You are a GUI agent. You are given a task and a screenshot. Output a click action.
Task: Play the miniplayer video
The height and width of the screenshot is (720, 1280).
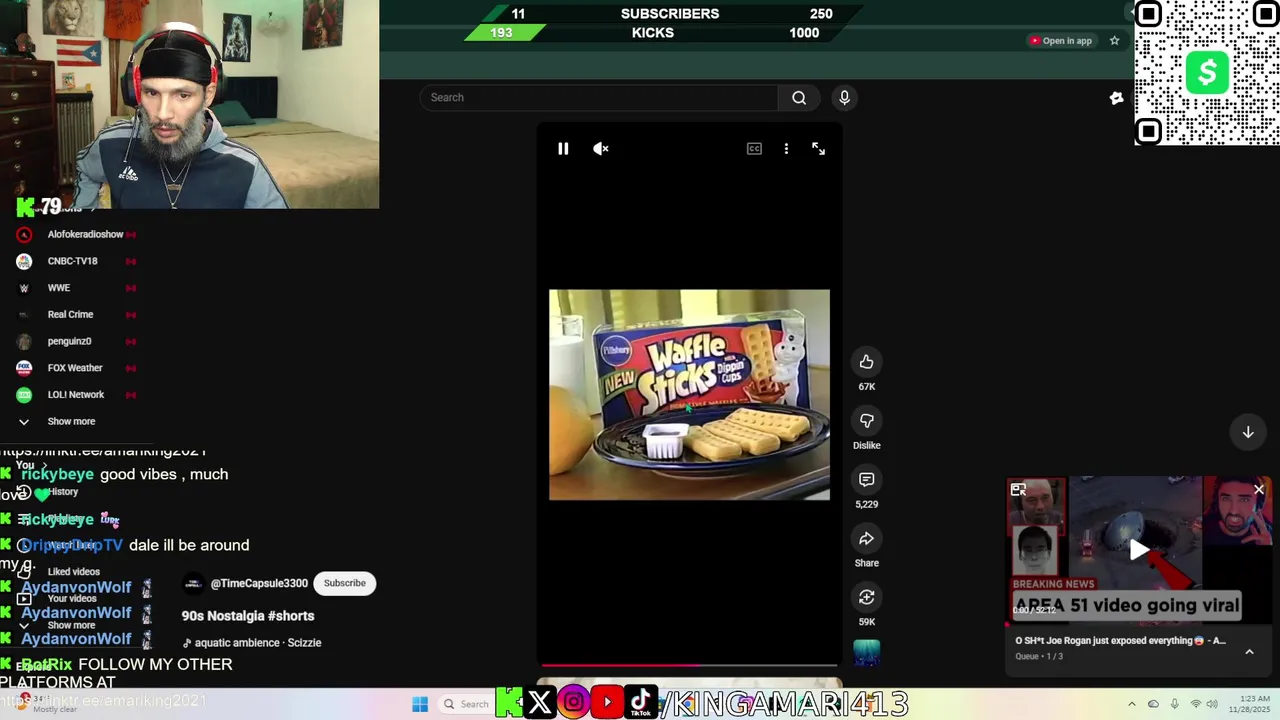1139,549
